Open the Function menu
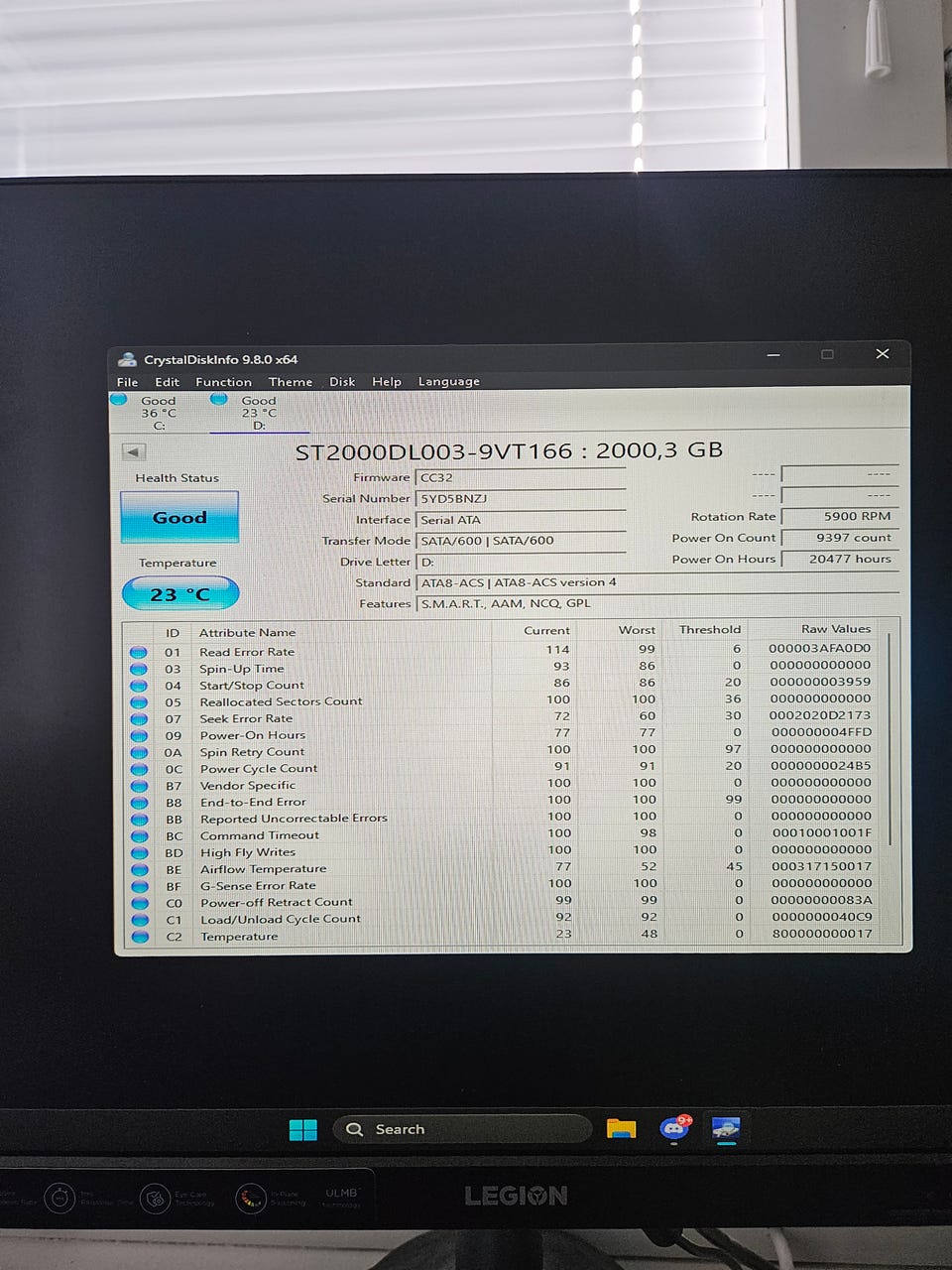Screen dimensions: 952x1270 (223, 382)
